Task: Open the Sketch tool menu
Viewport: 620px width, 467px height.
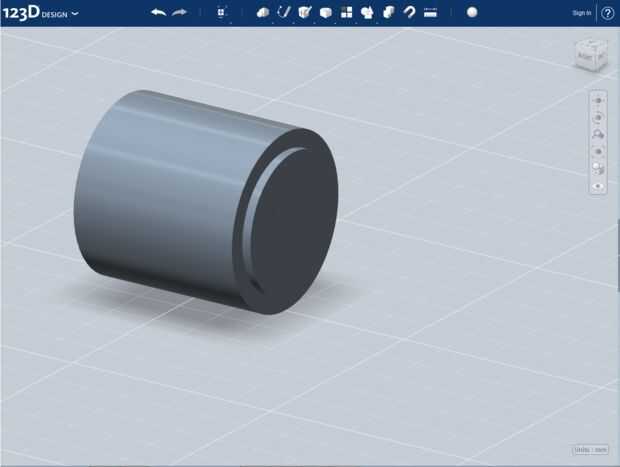Action: tap(284, 12)
